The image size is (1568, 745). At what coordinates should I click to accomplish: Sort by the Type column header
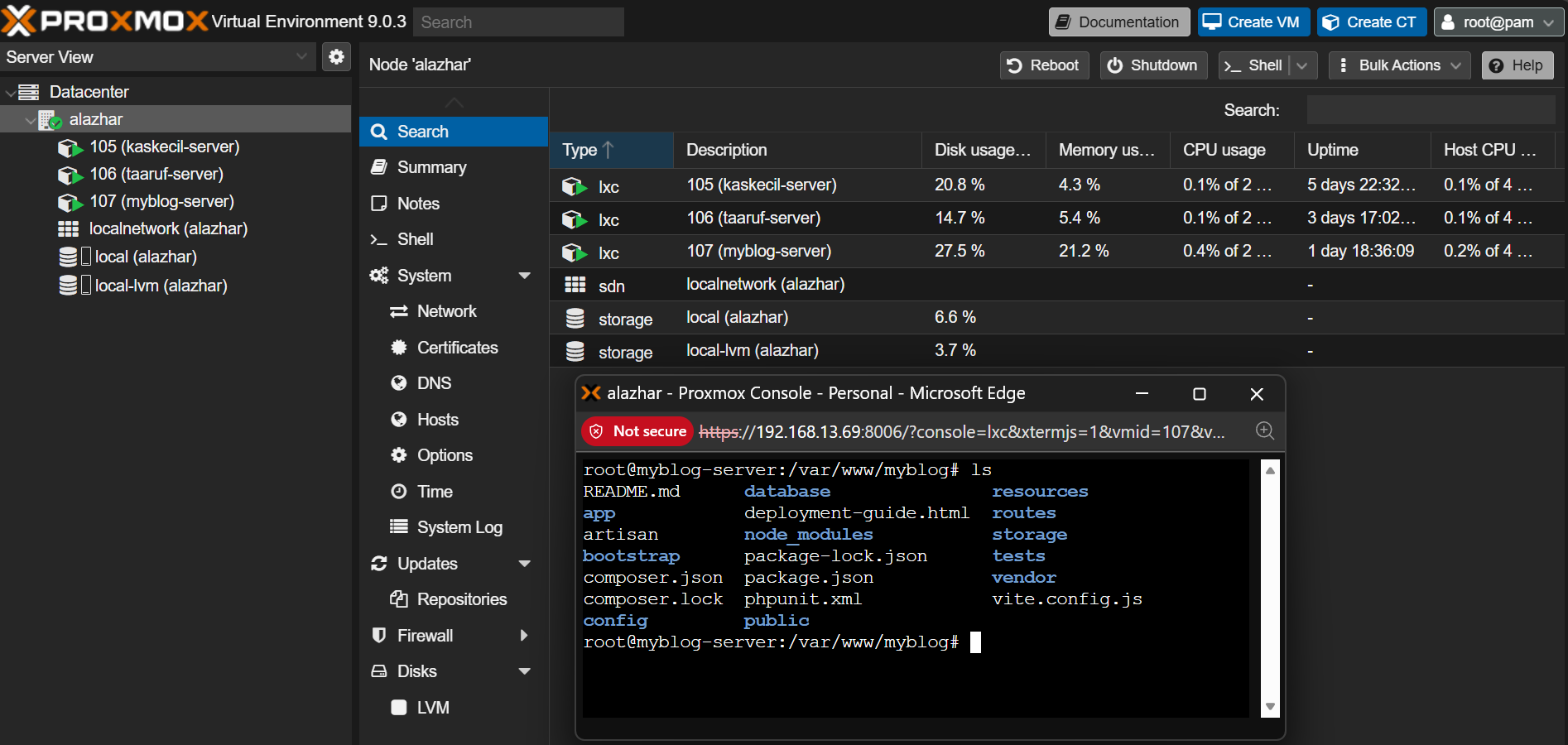point(611,150)
